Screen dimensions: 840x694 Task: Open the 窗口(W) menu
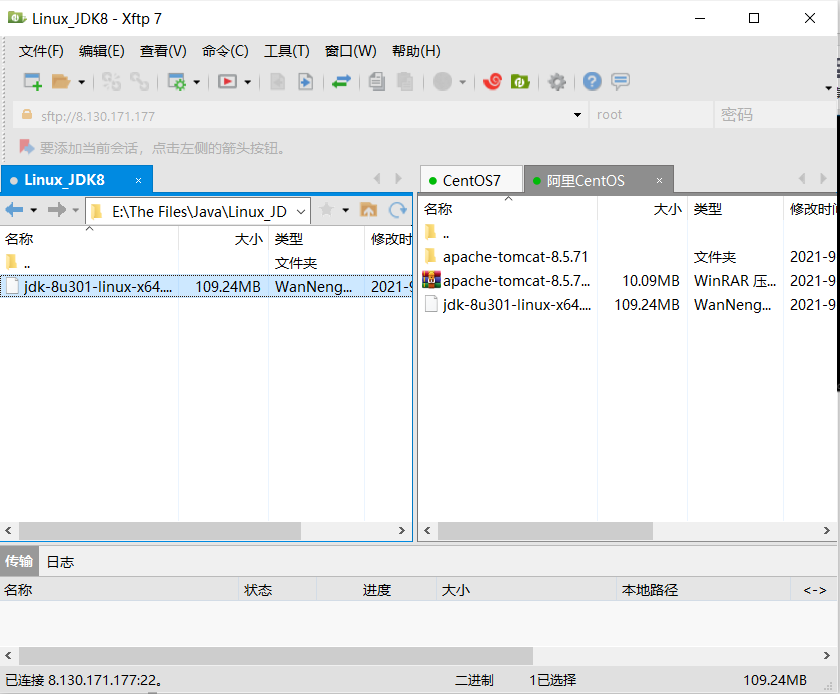(350, 51)
